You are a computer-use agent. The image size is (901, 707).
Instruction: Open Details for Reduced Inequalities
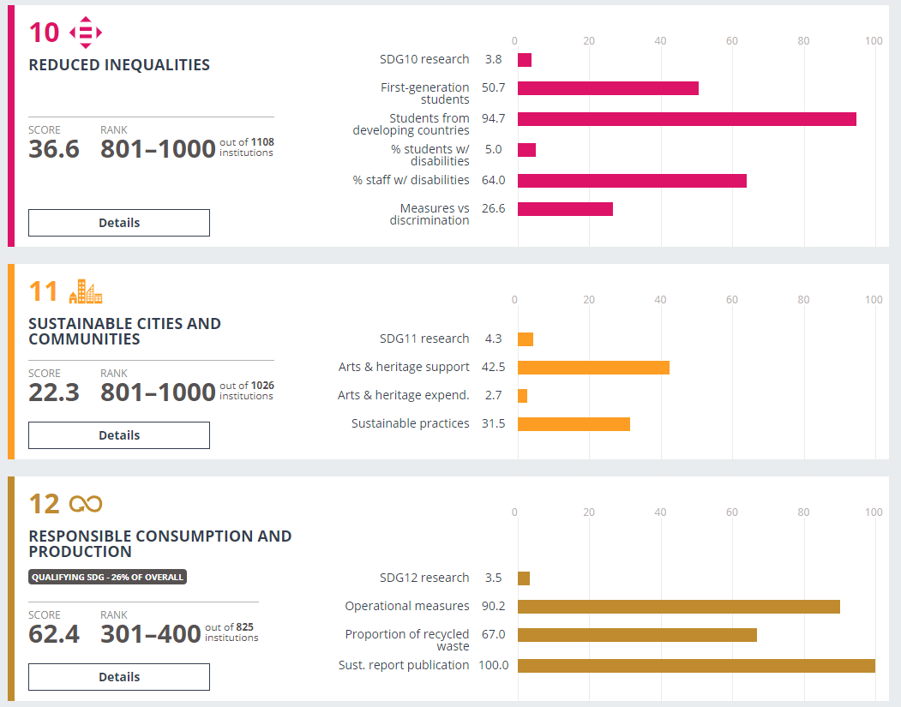tap(119, 223)
